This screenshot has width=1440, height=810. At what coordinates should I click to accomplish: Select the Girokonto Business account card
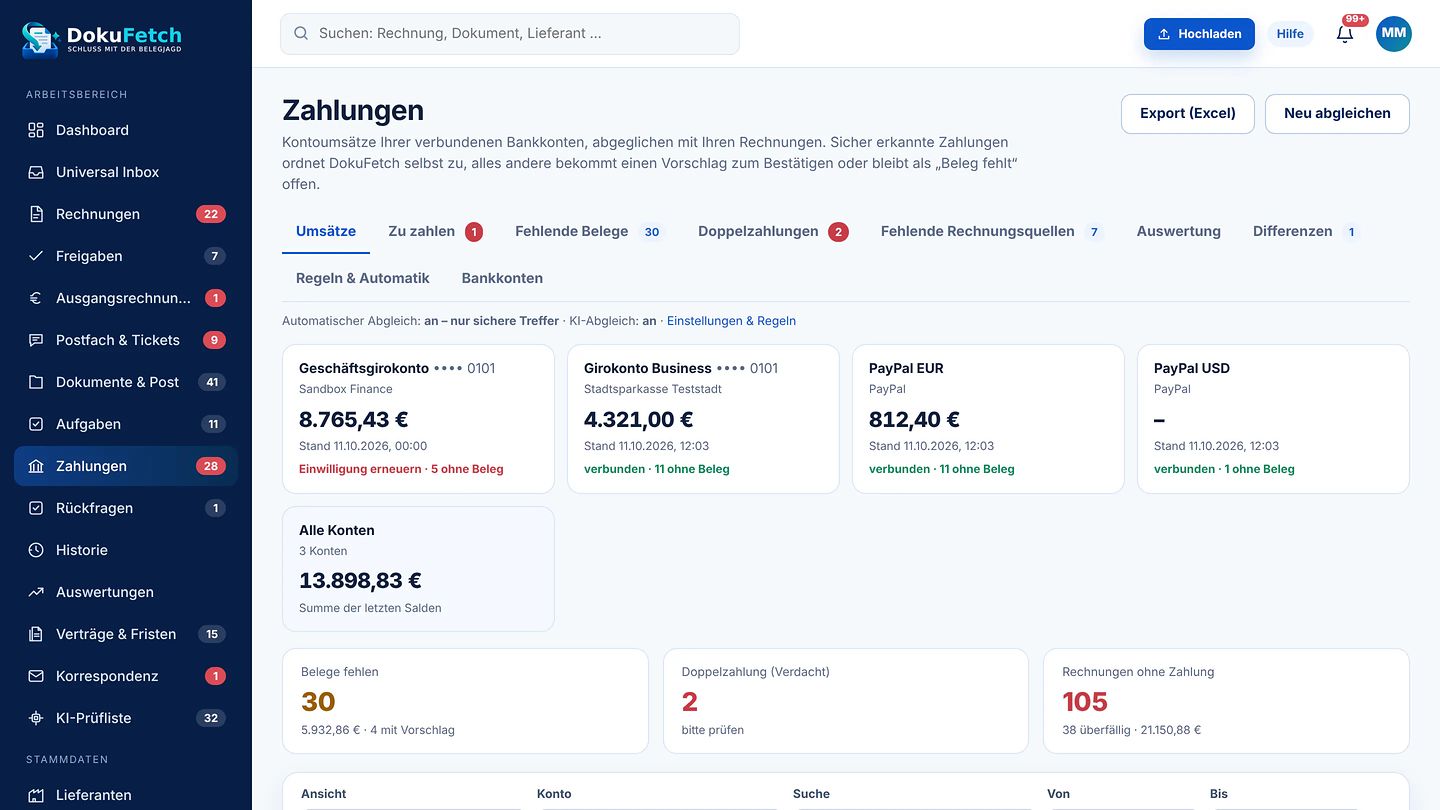tap(703, 419)
